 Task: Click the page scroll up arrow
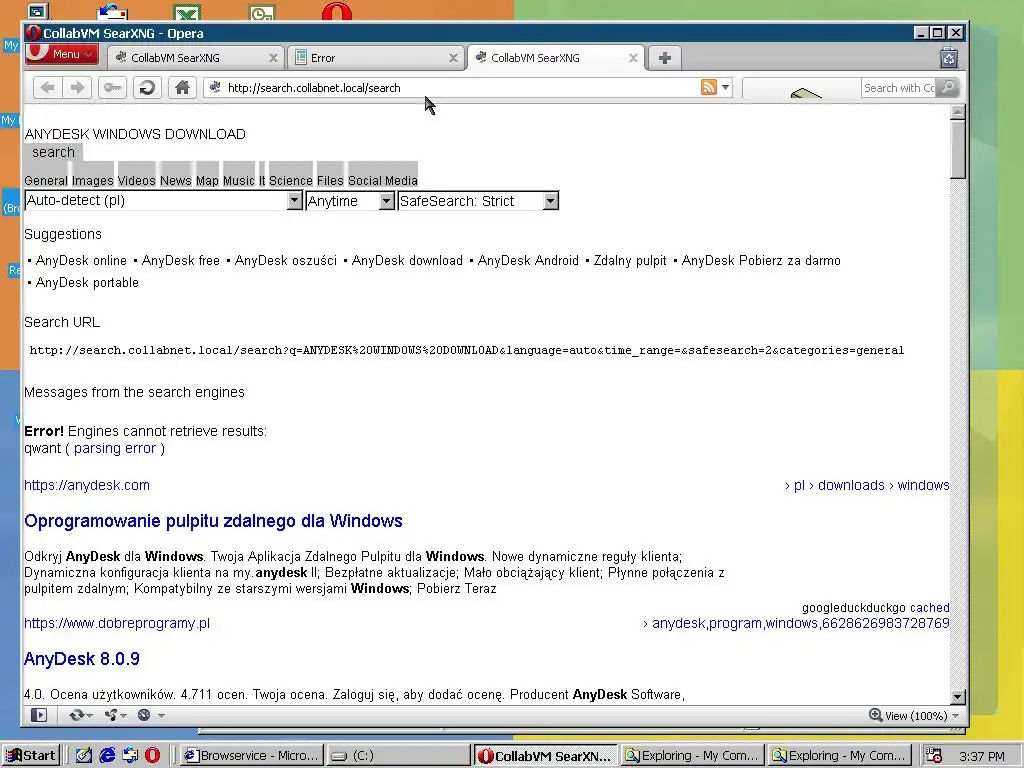tap(958, 112)
